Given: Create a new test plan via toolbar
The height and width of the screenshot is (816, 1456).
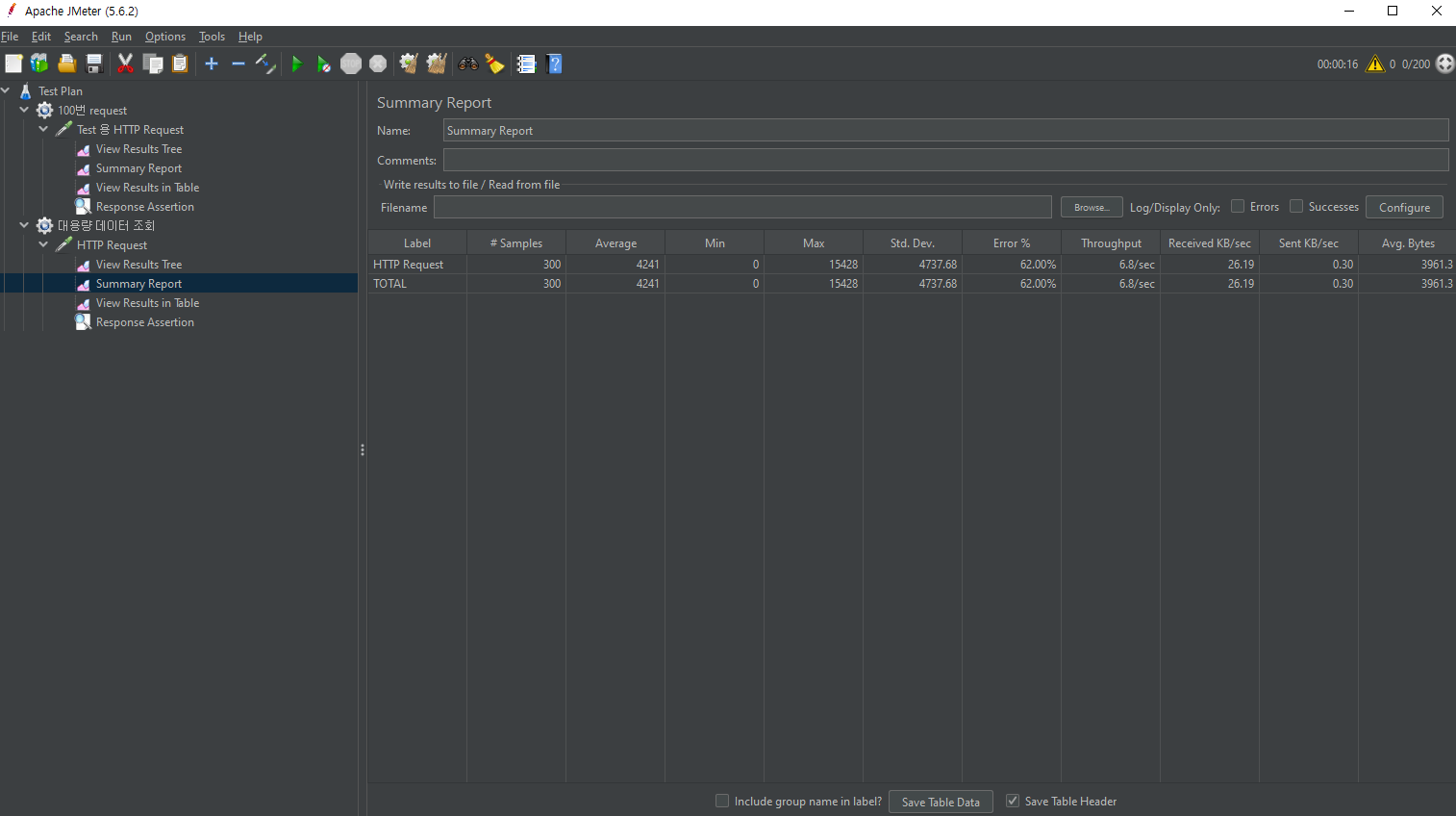Looking at the screenshot, I should pos(13,64).
